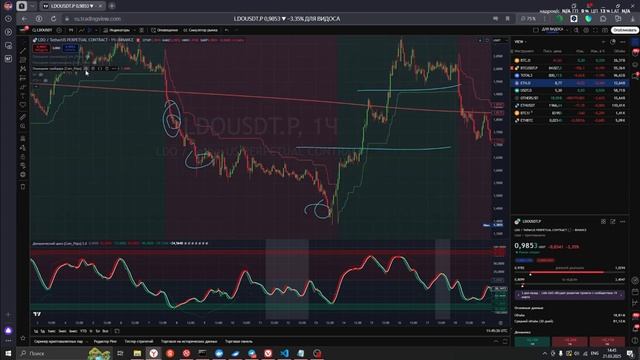The height and width of the screenshot is (360, 640).
Task: Select the YTD time range
Action: pos(83,331)
